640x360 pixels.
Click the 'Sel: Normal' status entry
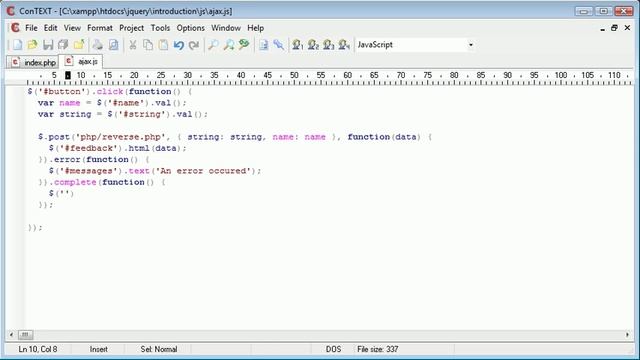[159, 349]
